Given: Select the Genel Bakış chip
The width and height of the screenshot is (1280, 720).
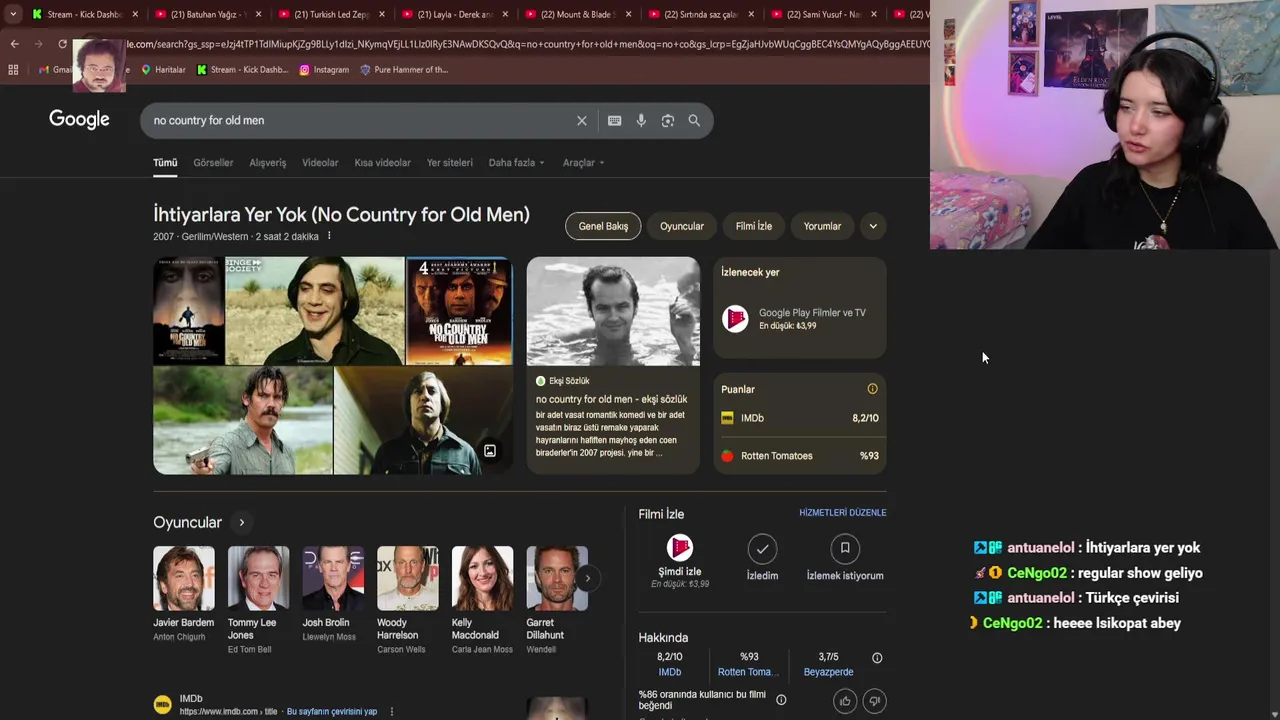Looking at the screenshot, I should [603, 226].
